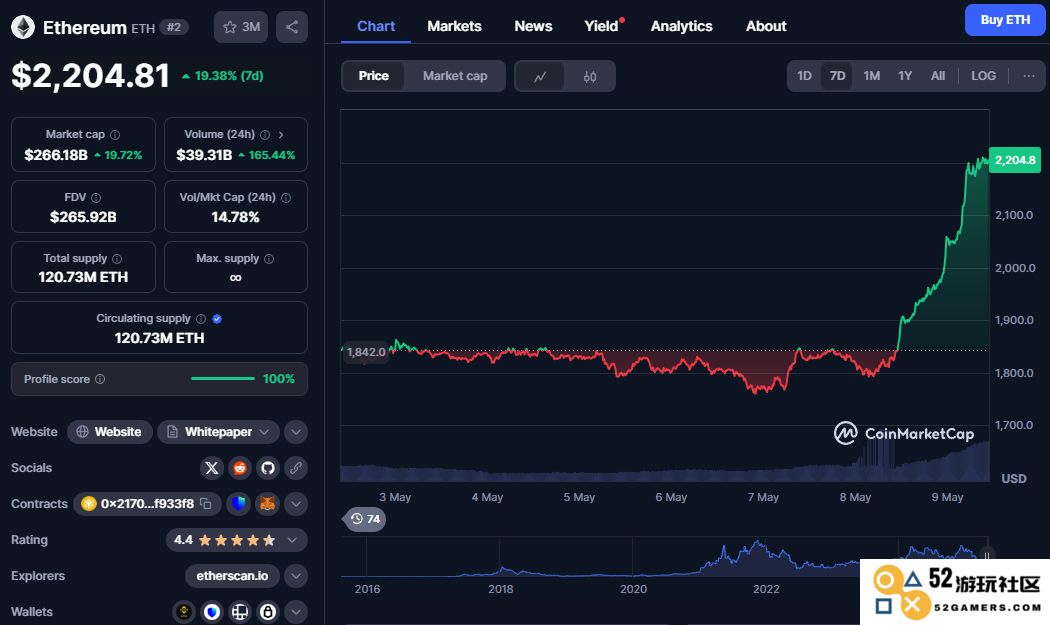This screenshot has height=625, width=1050.
Task: Switch to the Markets tab
Action: pos(454,26)
